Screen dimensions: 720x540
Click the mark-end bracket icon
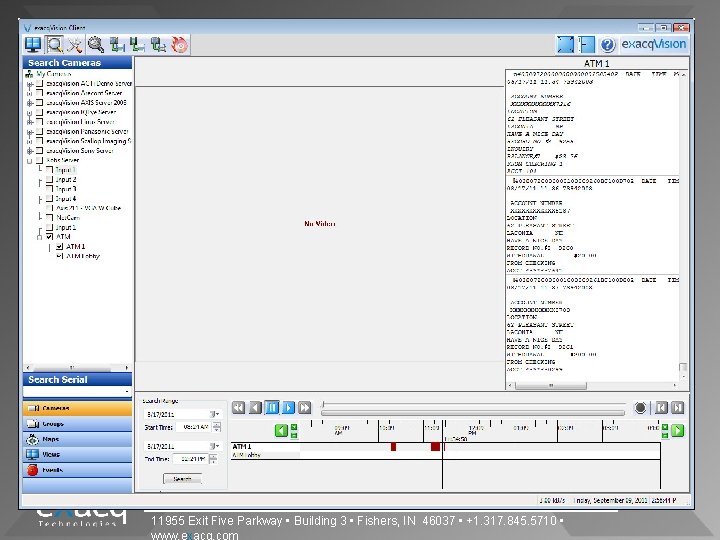(x=677, y=408)
